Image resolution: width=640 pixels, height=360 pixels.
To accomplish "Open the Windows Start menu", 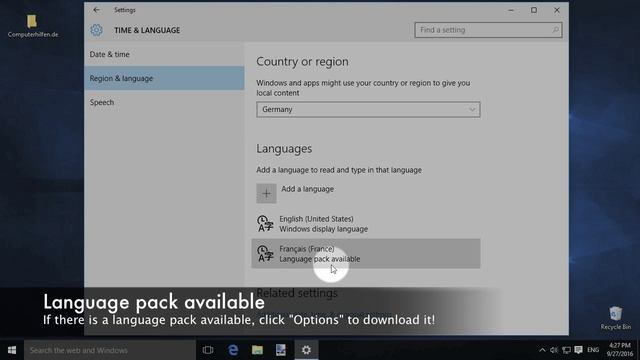I will (x=12, y=350).
